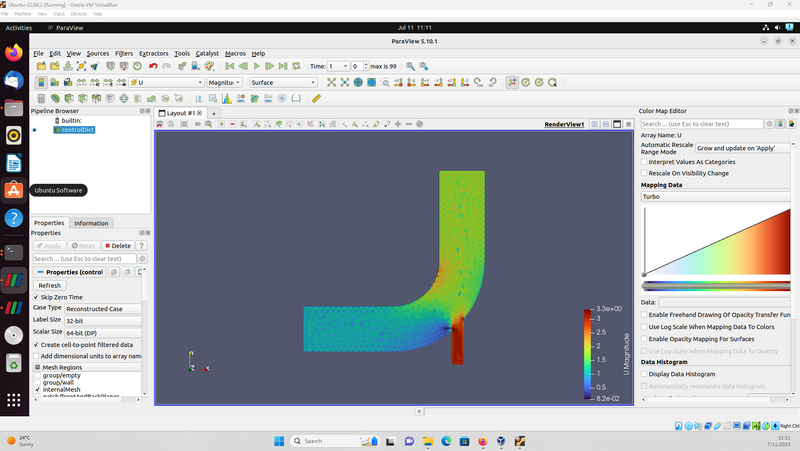800x451 pixels.
Task: Click the Delete button
Action: pyautogui.click(x=118, y=246)
